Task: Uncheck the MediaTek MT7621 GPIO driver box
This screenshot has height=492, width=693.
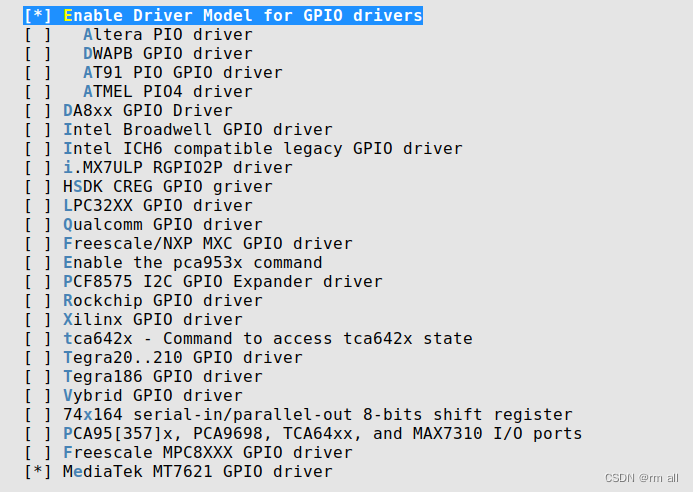Action: click(x=38, y=472)
